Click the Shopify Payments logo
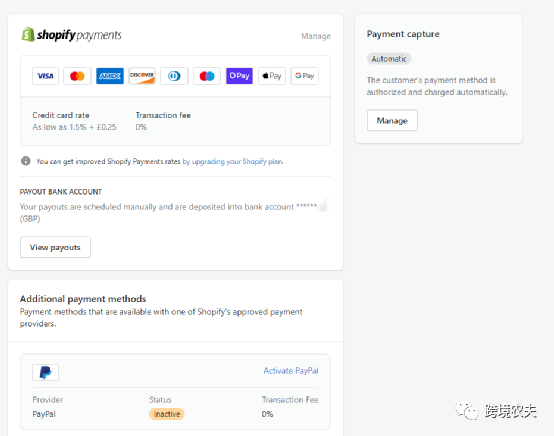 coord(71,35)
